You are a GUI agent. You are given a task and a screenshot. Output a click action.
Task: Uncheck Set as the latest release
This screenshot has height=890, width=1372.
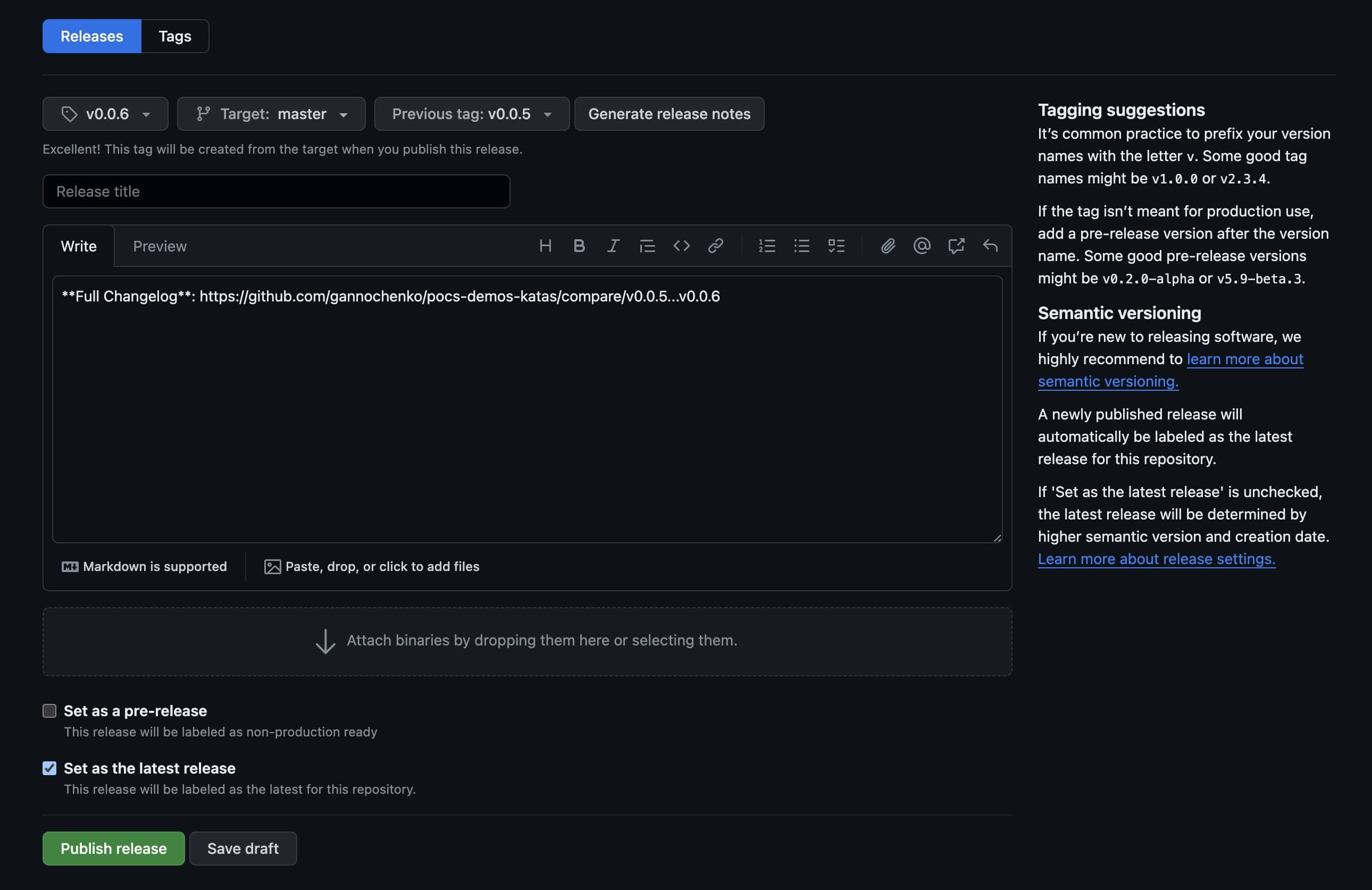[49, 768]
